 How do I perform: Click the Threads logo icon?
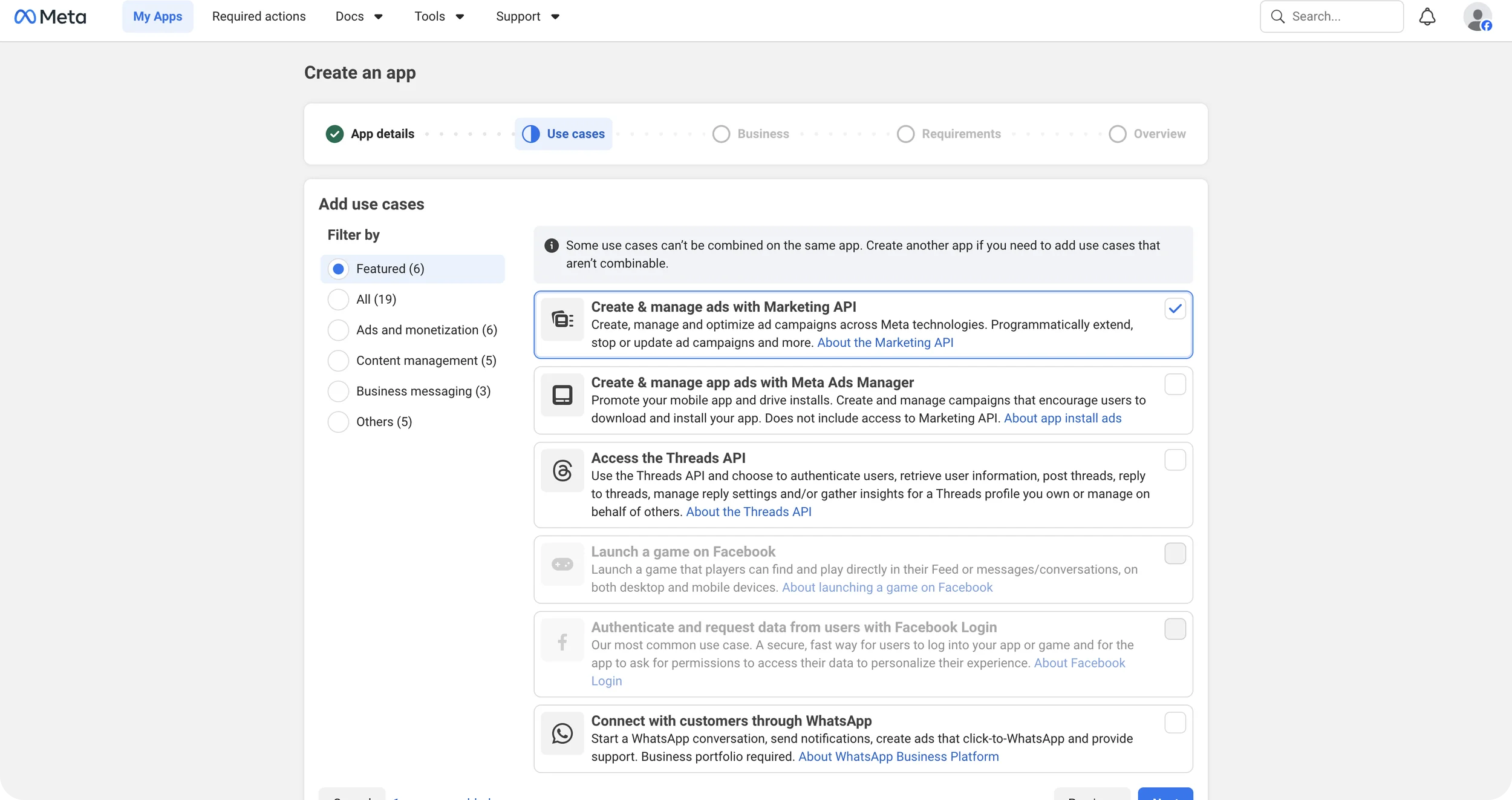pos(562,470)
